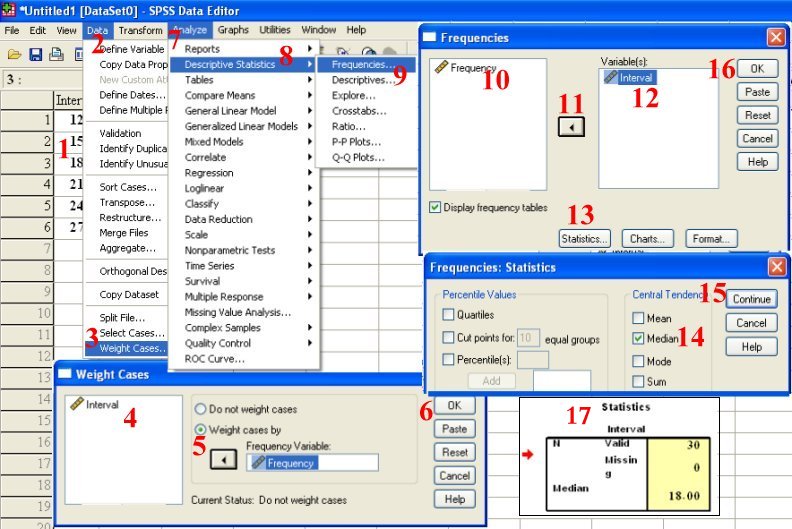Click ruler icon beside Interval in Weight Cases
Viewport: 792px width, 529px height.
(77, 404)
